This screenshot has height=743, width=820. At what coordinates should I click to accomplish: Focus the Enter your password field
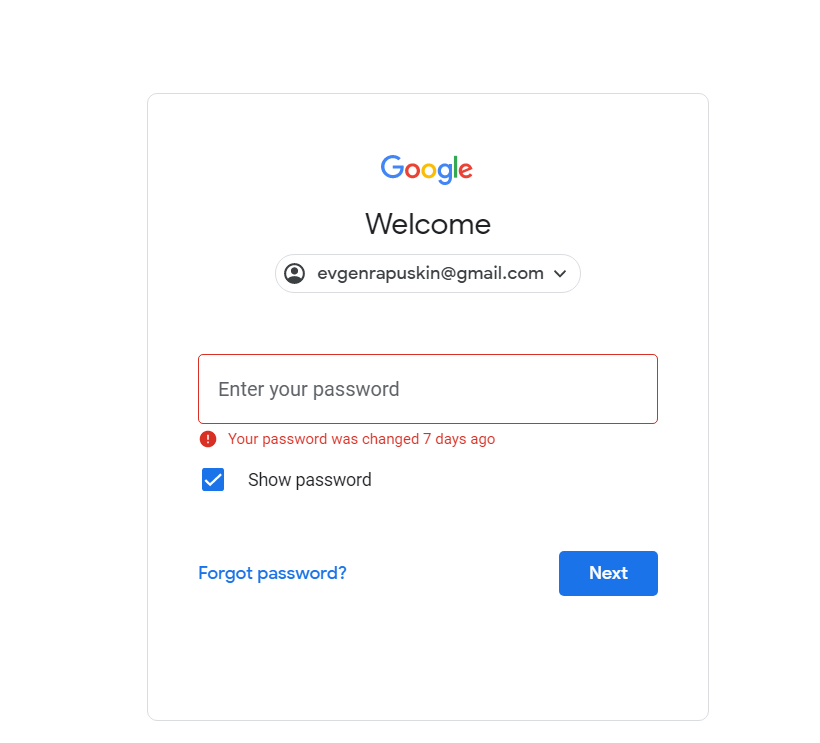pyautogui.click(x=428, y=389)
